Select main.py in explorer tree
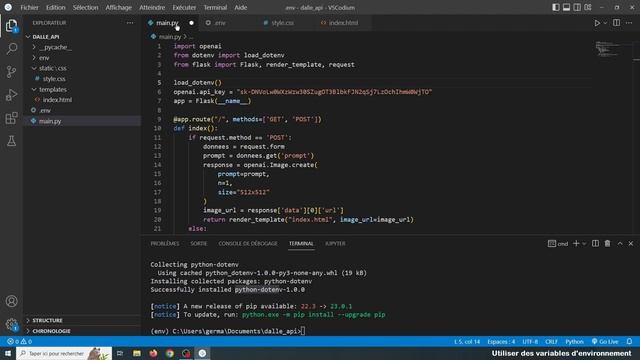This screenshot has width=640, height=360. [50, 121]
